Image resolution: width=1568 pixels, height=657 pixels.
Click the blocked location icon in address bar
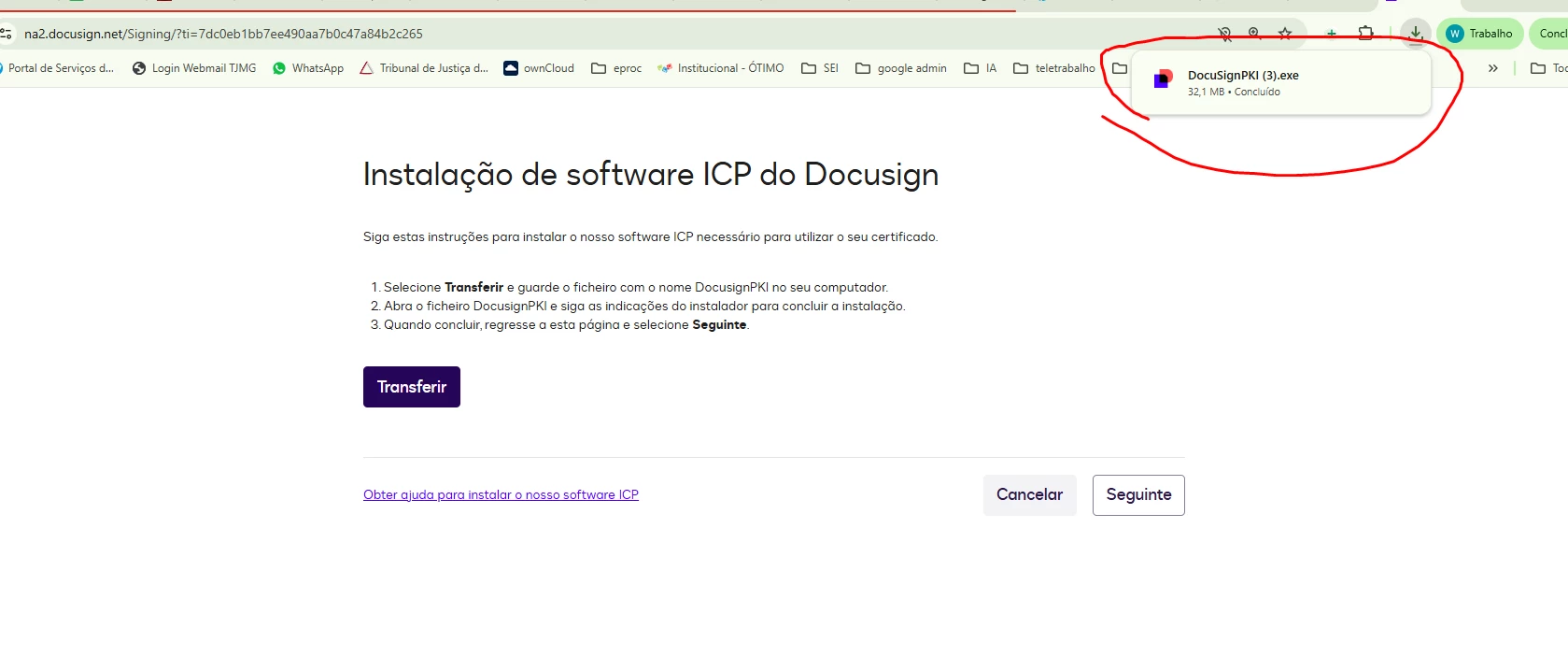click(x=1225, y=34)
